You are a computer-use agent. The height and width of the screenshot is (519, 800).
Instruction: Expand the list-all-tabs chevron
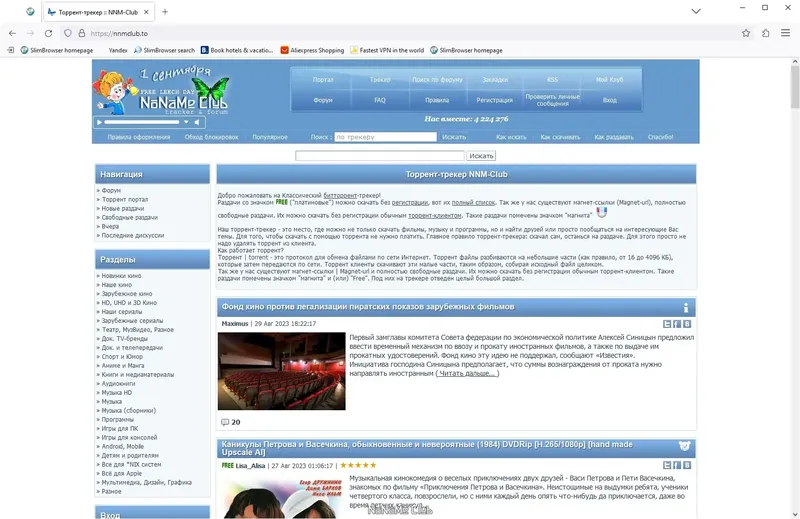[x=696, y=11]
